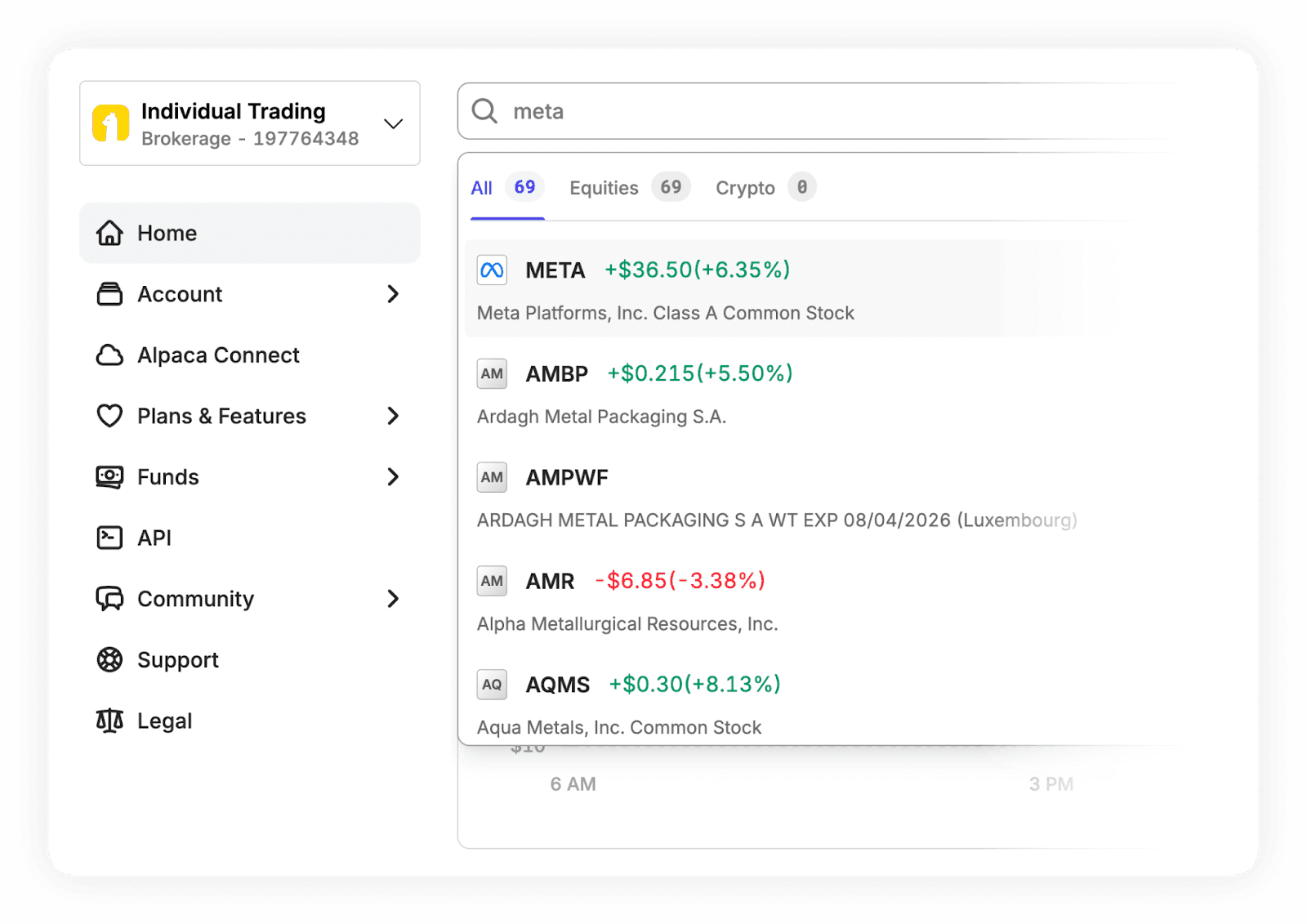The image size is (1307, 924).
Task: Switch to the Equities tab
Action: [x=630, y=188]
